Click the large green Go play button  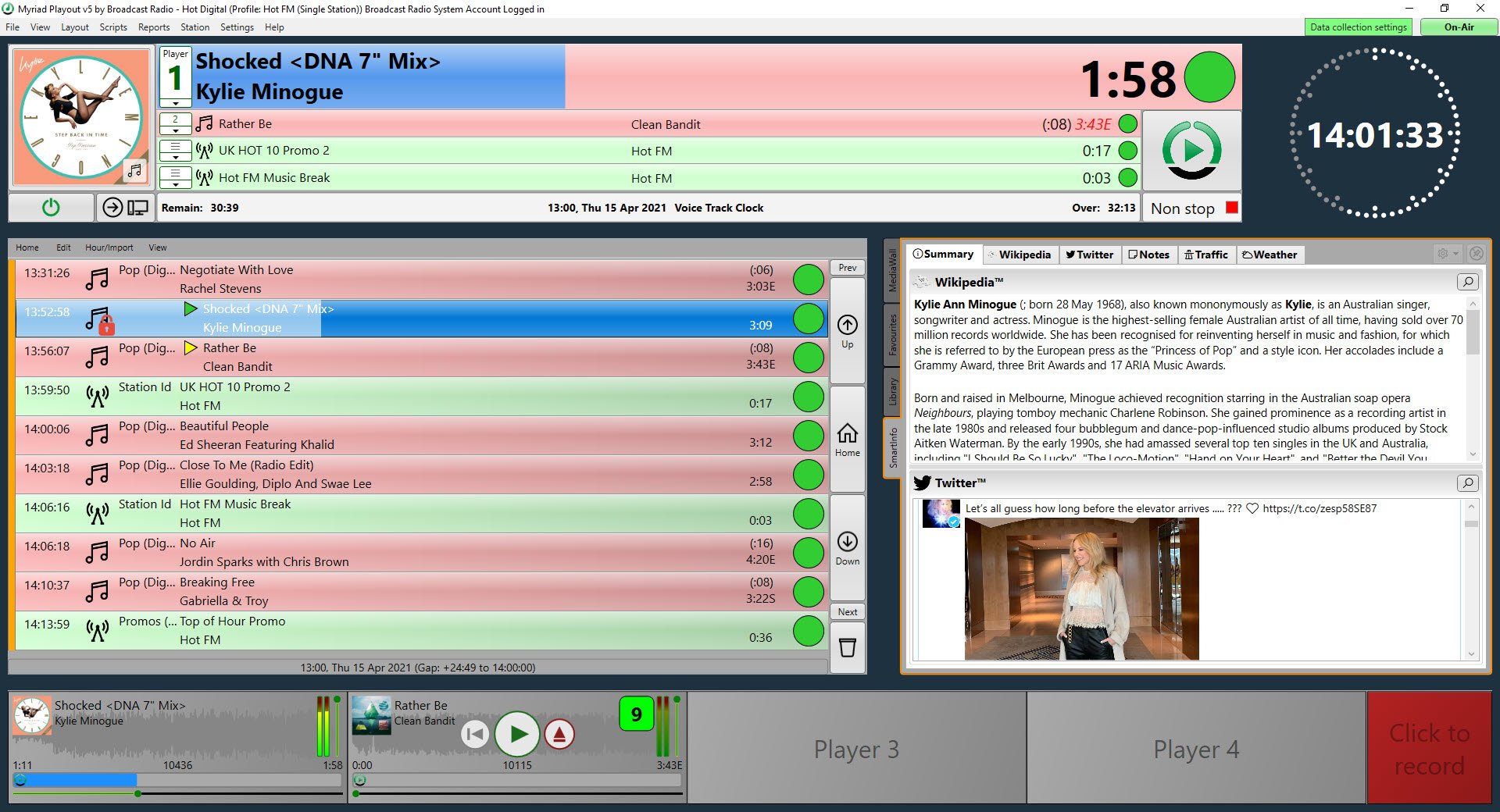point(1191,150)
